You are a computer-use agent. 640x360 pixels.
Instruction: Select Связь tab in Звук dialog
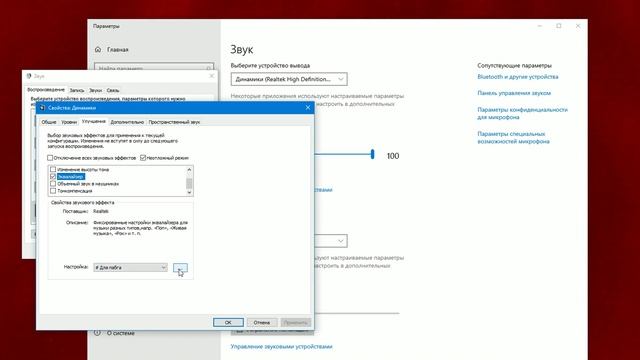(x=113, y=90)
